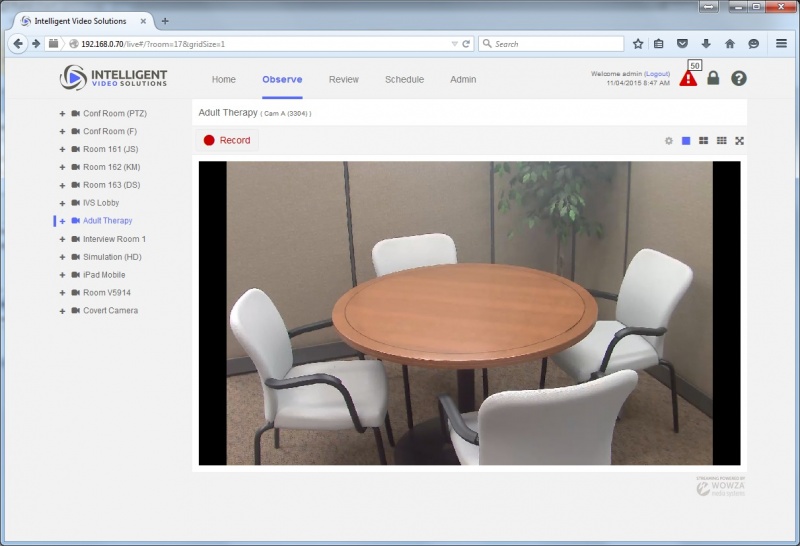Click the Adult Therapy live video feed

tap(469, 313)
